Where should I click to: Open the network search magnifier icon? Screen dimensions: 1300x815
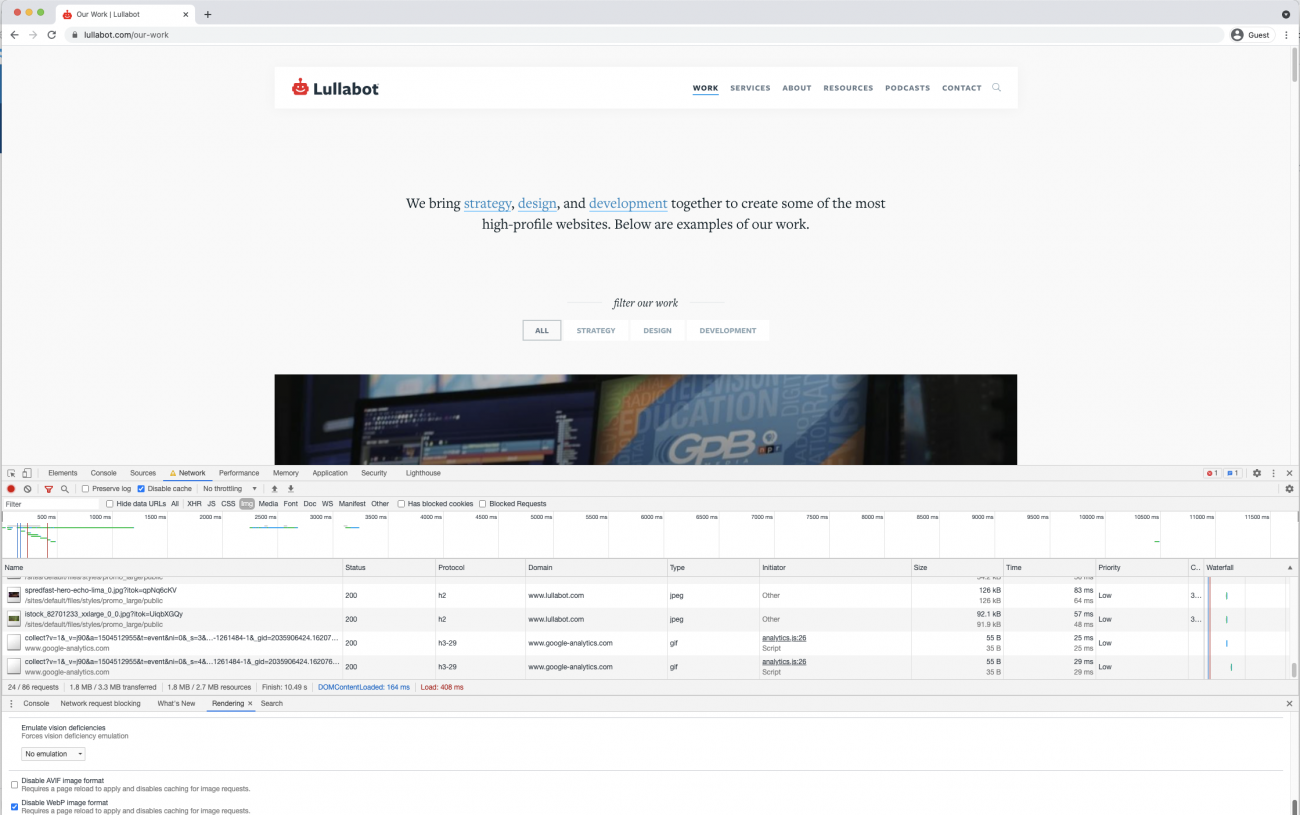65,489
